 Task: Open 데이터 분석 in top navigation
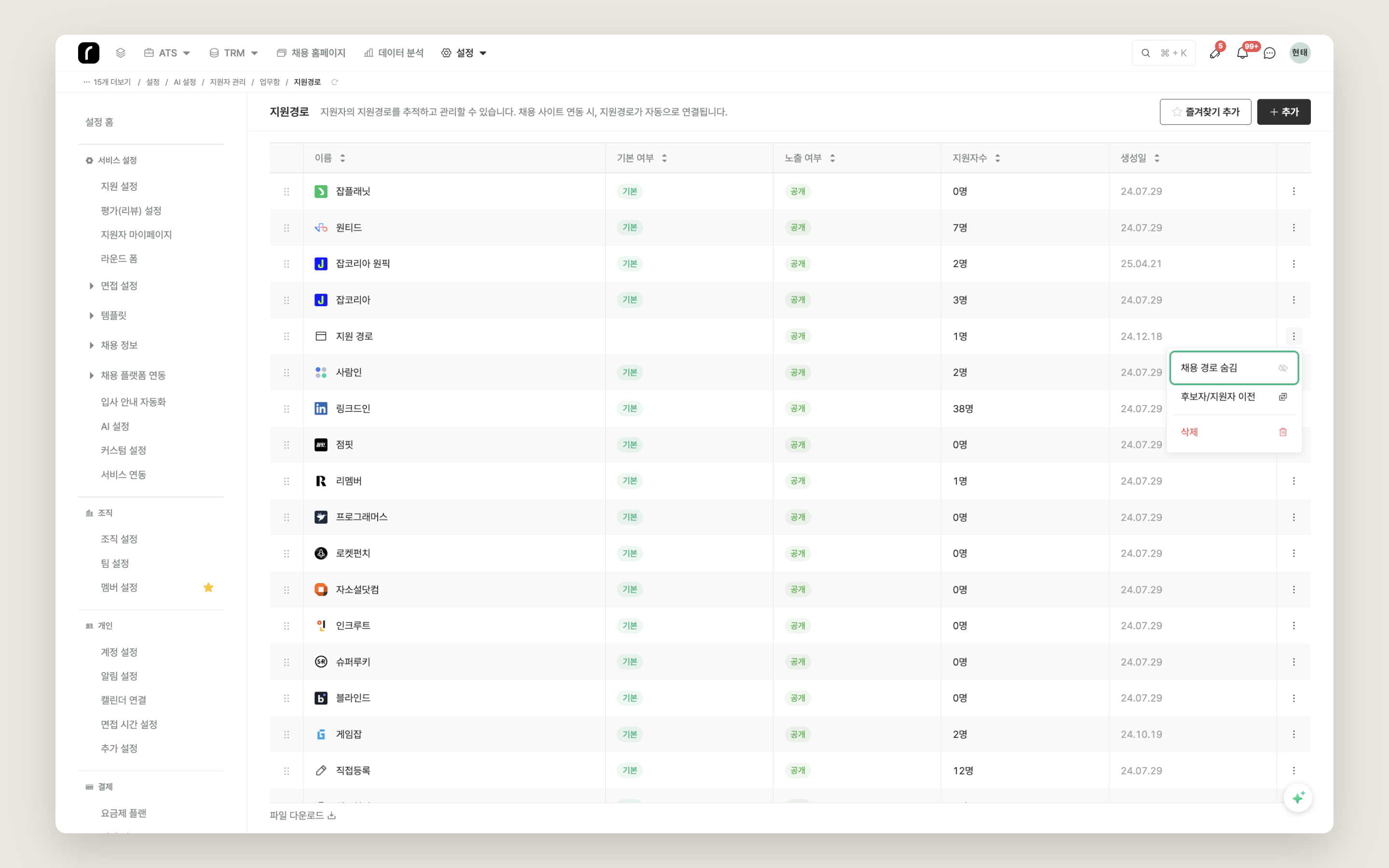(394, 53)
